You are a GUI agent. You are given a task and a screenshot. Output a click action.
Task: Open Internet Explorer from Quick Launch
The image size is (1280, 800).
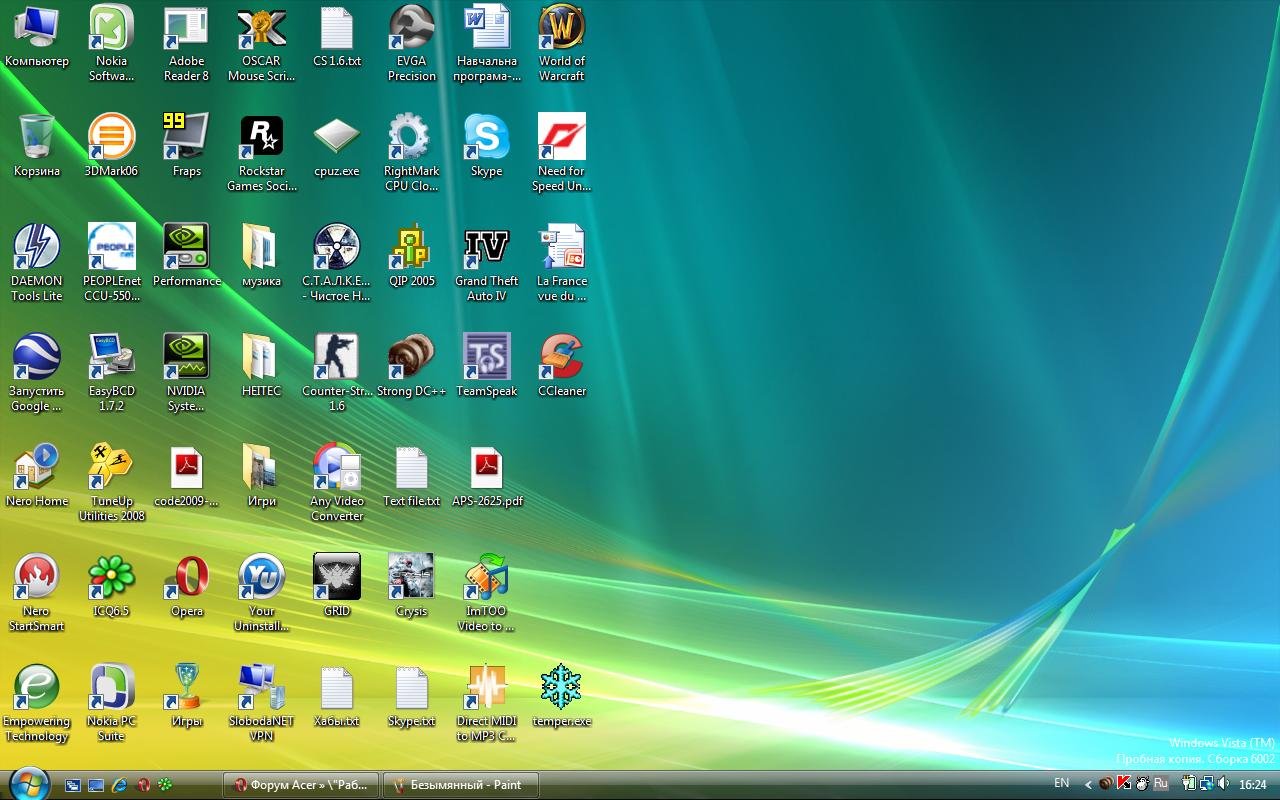[x=119, y=785]
